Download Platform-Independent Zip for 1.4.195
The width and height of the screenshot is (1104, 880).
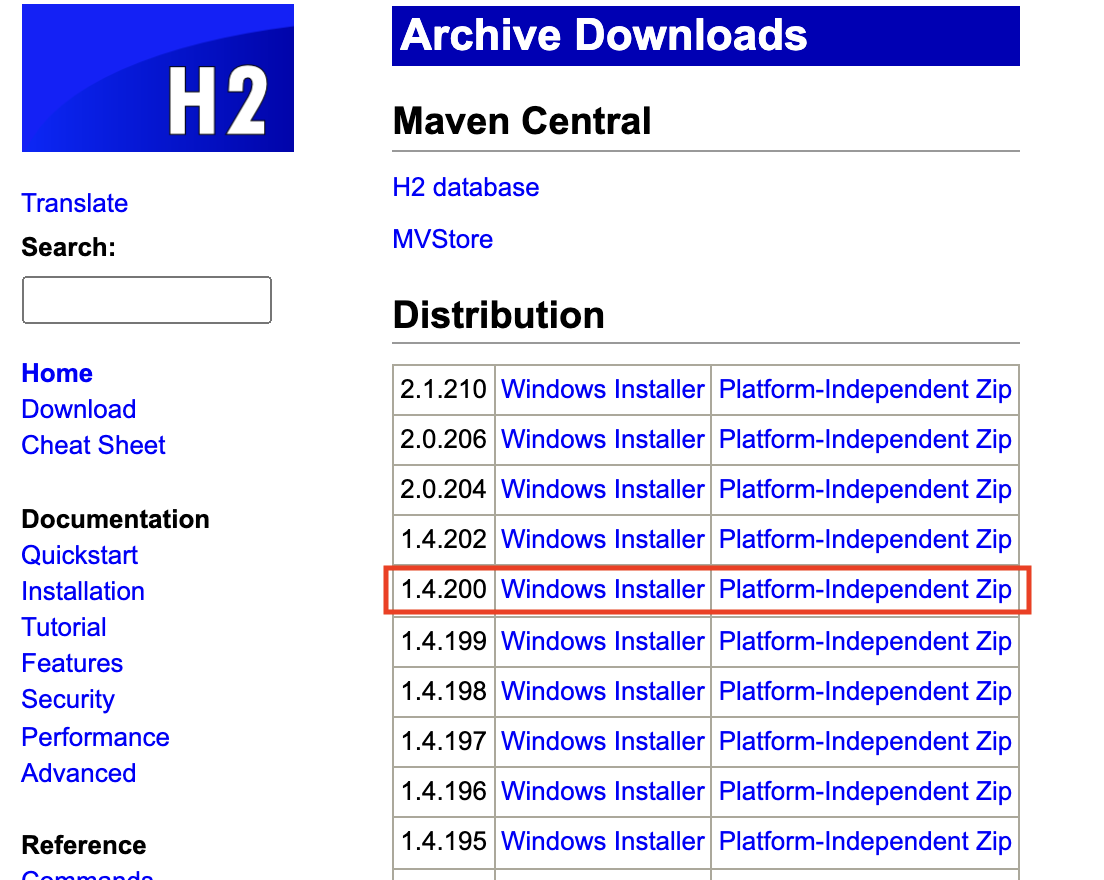tap(865, 841)
